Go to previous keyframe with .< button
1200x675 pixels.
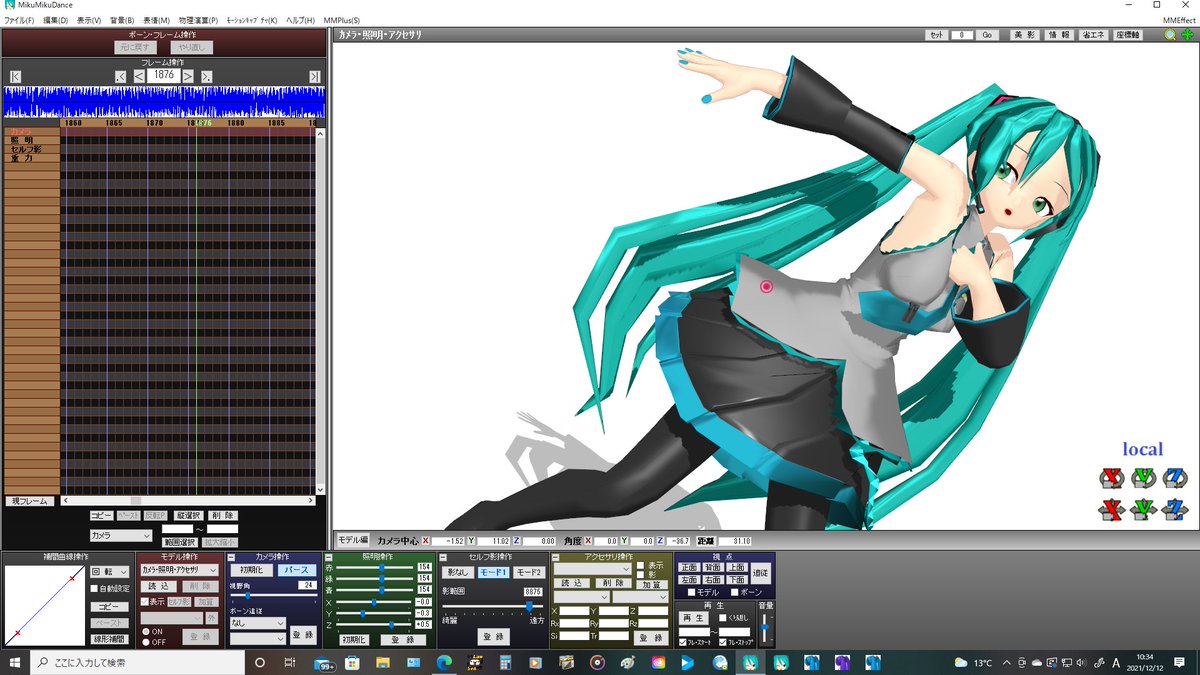[121, 76]
